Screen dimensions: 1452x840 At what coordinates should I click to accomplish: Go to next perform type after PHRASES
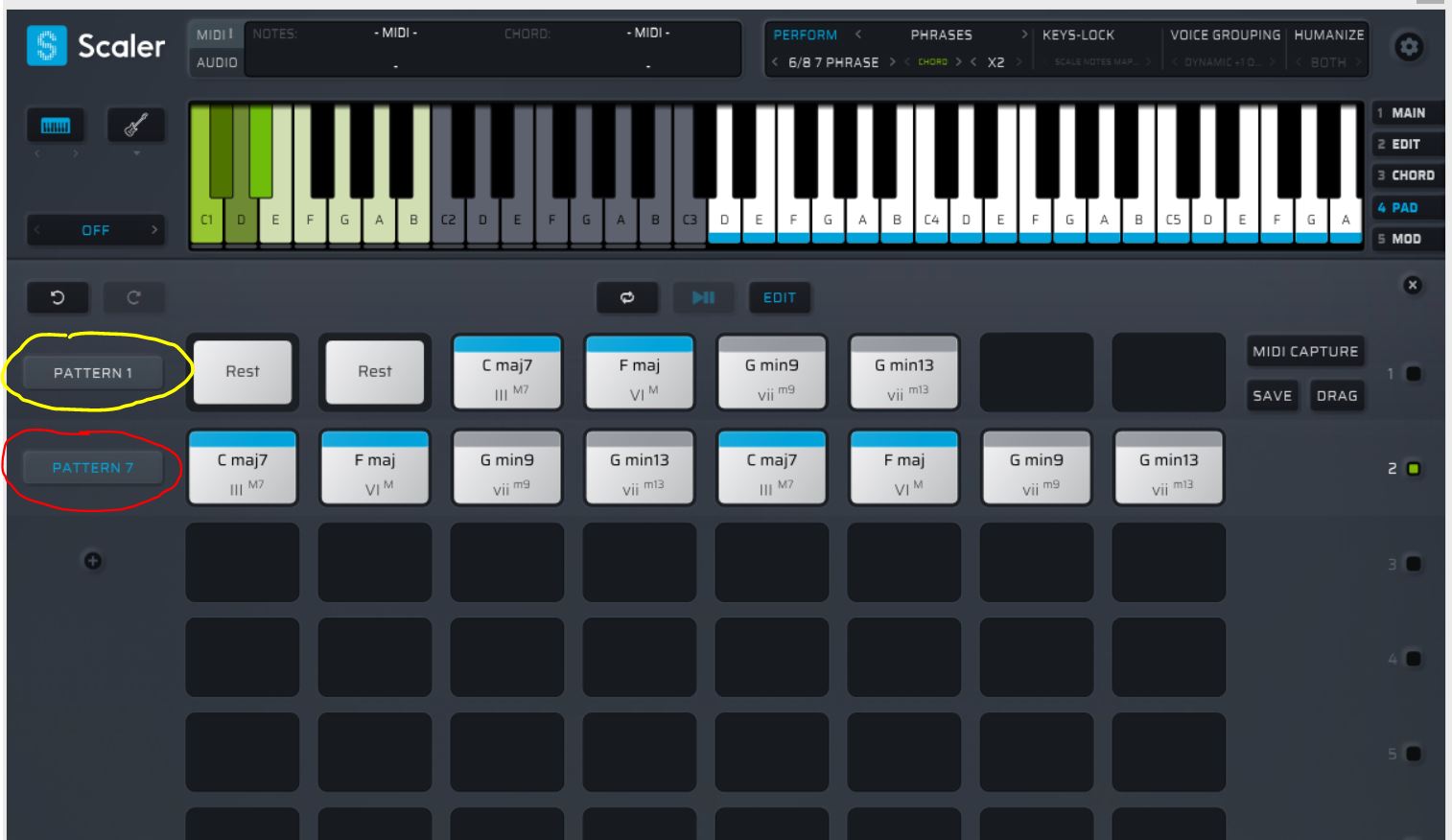point(1024,35)
